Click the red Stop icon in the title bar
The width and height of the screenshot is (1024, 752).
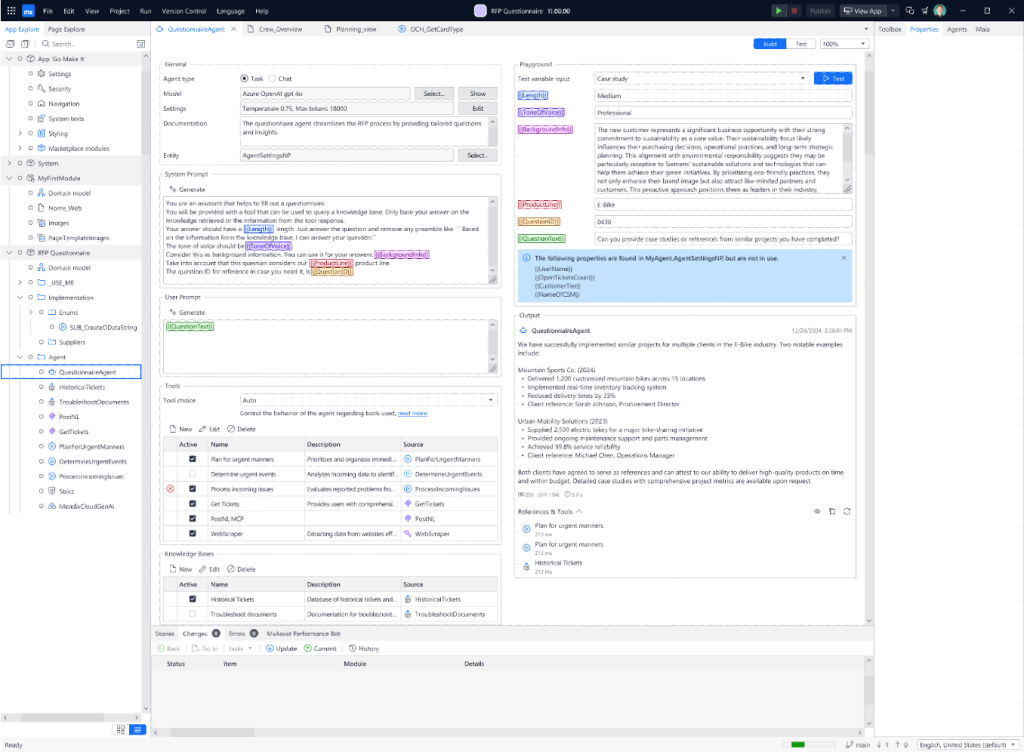pyautogui.click(x=795, y=10)
